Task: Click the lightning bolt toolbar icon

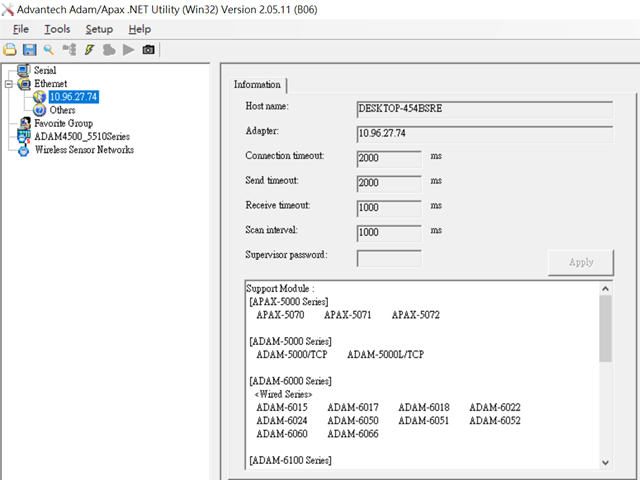Action: 89,50
